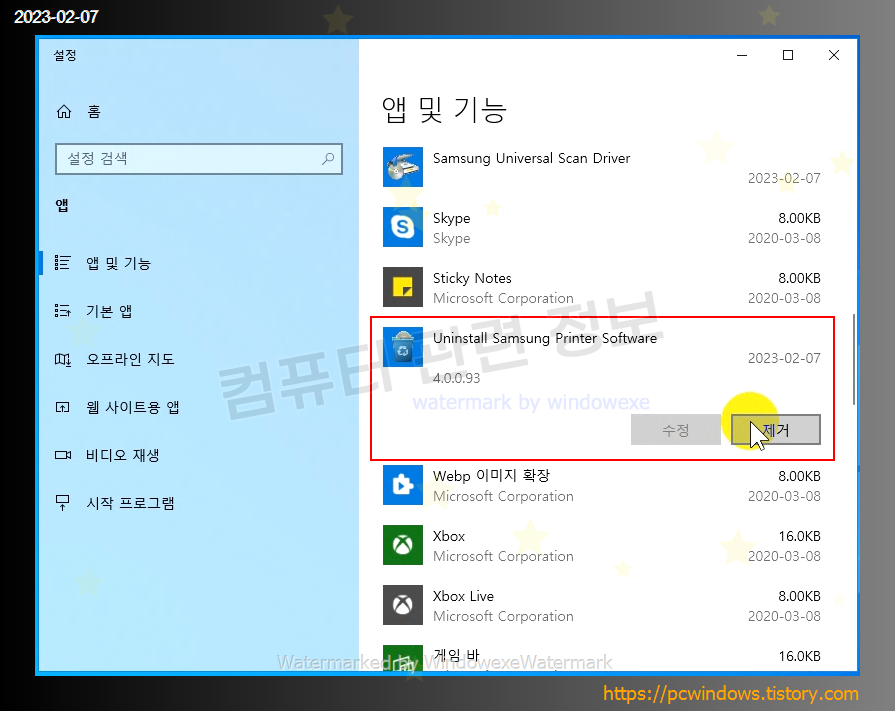Click version text 4.0.0.93

pos(457,378)
